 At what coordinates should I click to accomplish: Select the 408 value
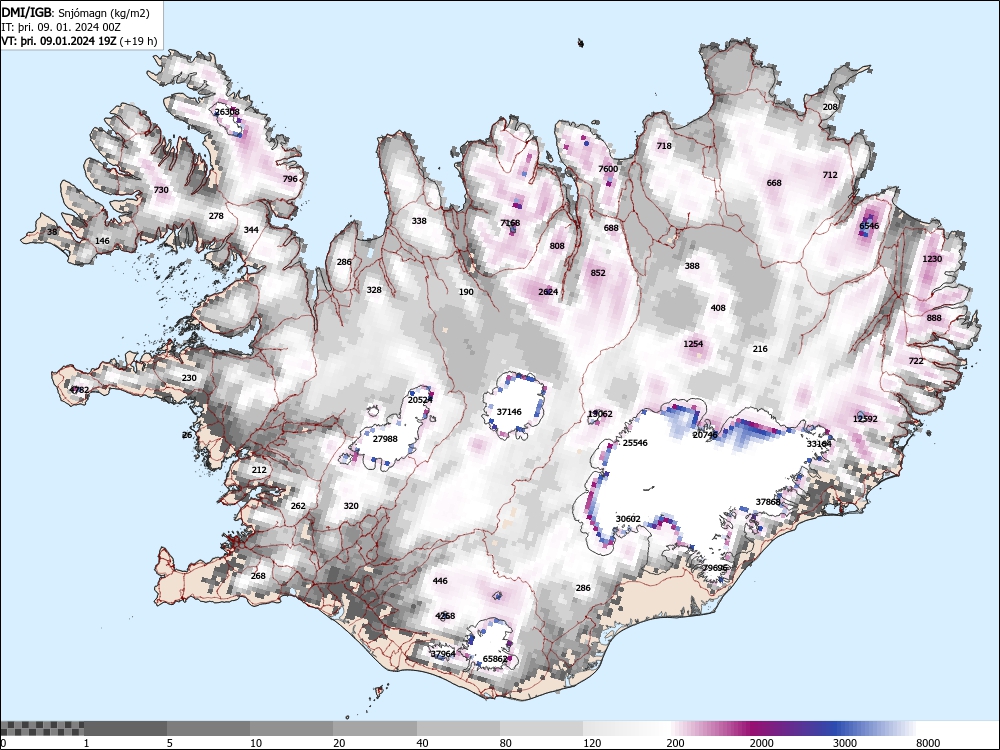pyautogui.click(x=718, y=307)
